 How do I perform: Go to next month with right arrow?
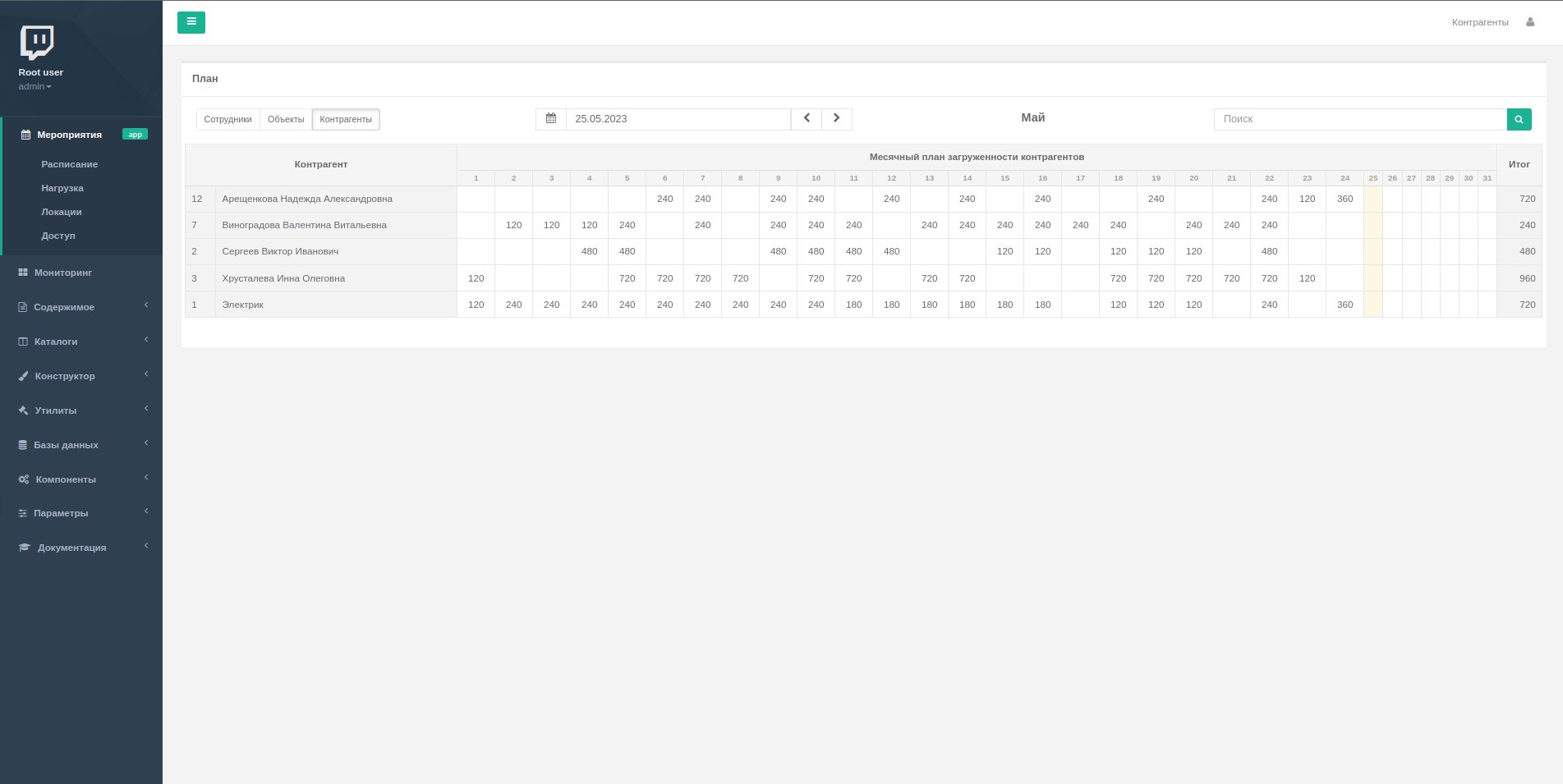point(837,119)
